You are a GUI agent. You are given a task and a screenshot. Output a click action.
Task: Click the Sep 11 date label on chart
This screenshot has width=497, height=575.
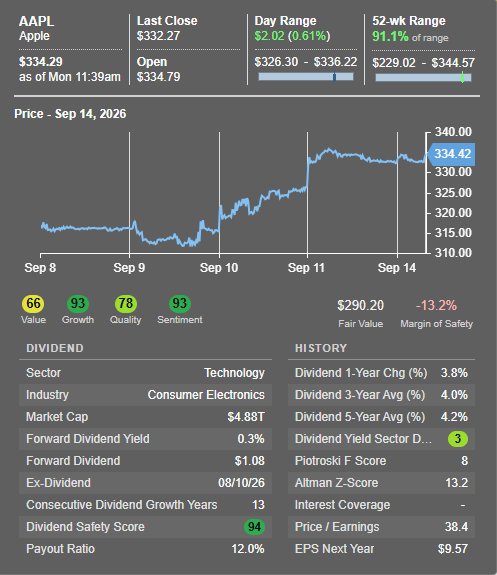tap(306, 268)
